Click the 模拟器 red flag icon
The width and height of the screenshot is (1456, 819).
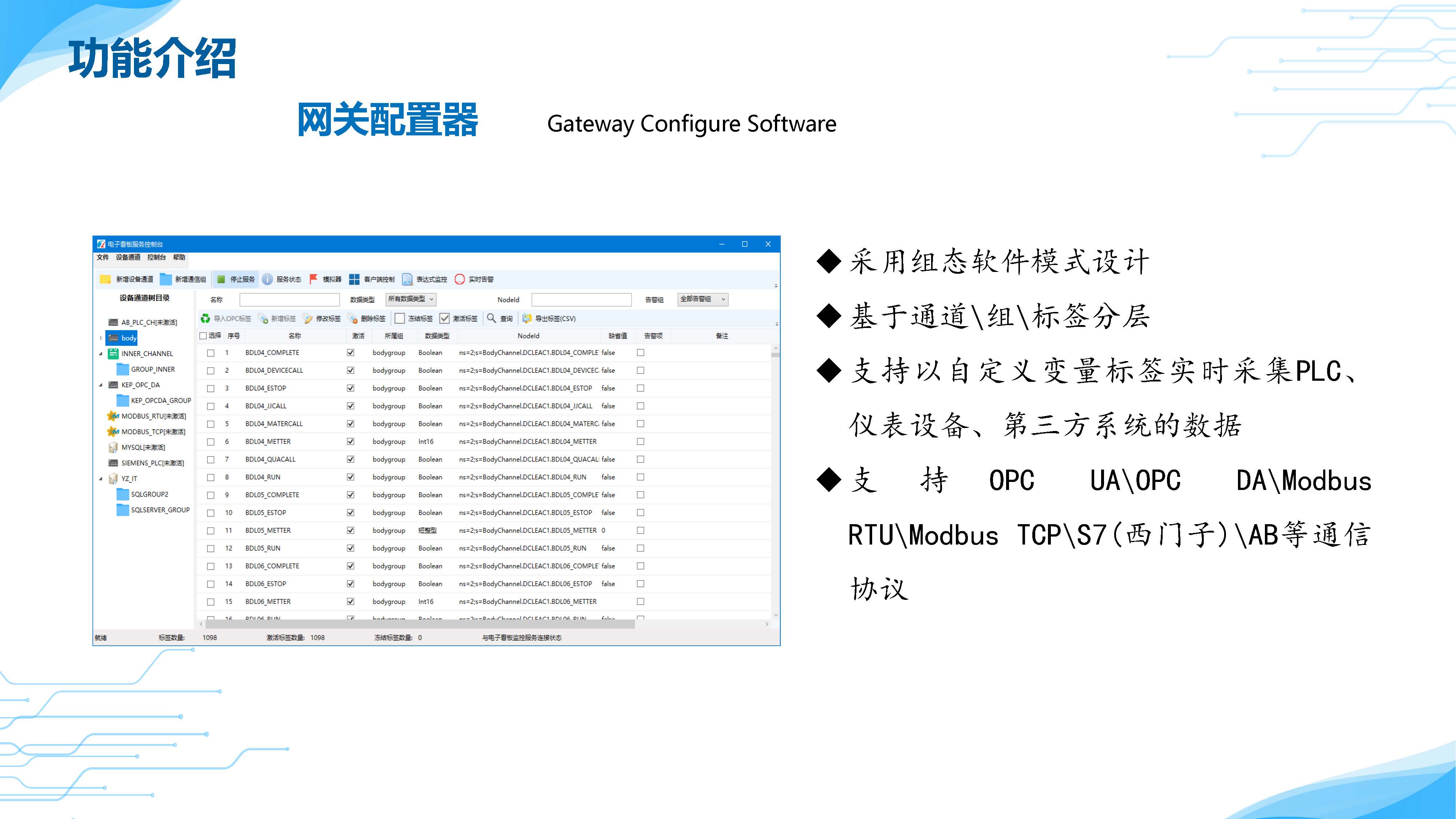pos(314,279)
